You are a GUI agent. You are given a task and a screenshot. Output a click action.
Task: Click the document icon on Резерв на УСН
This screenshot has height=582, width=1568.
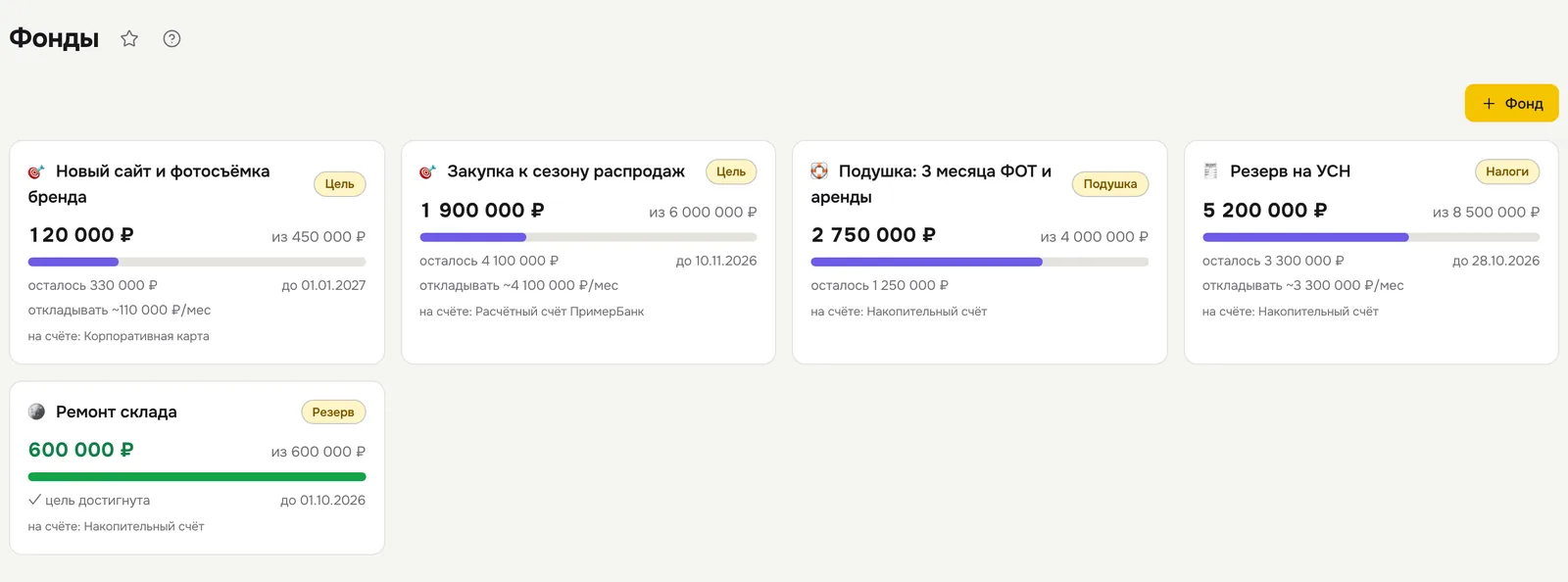[x=1210, y=171]
